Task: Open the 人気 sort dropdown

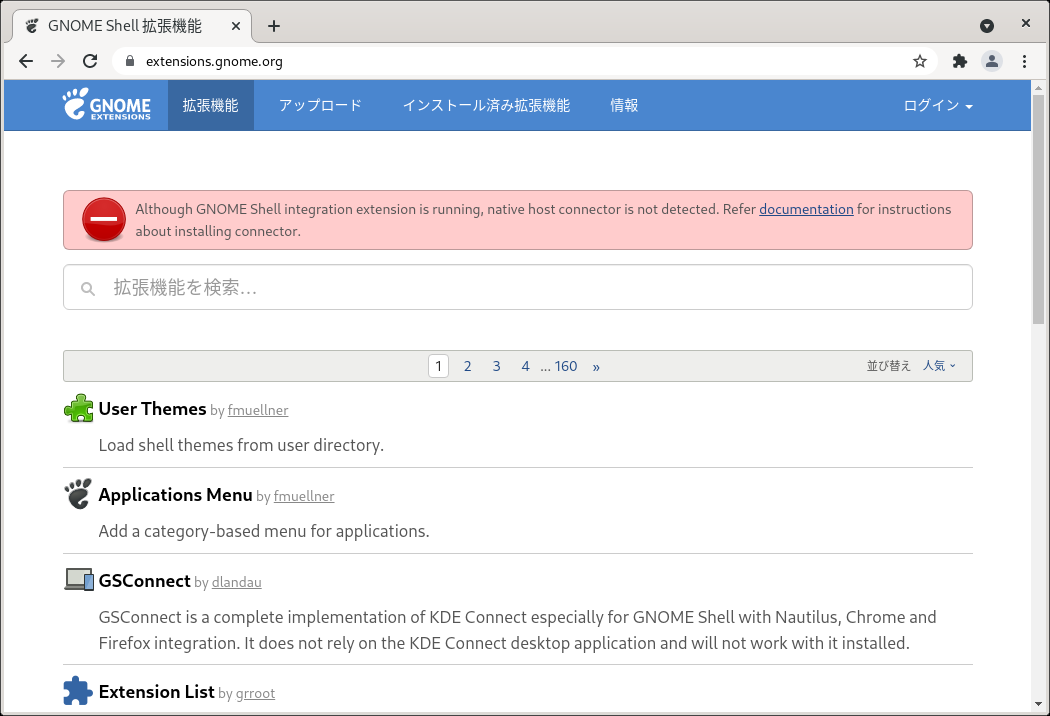Action: (939, 366)
